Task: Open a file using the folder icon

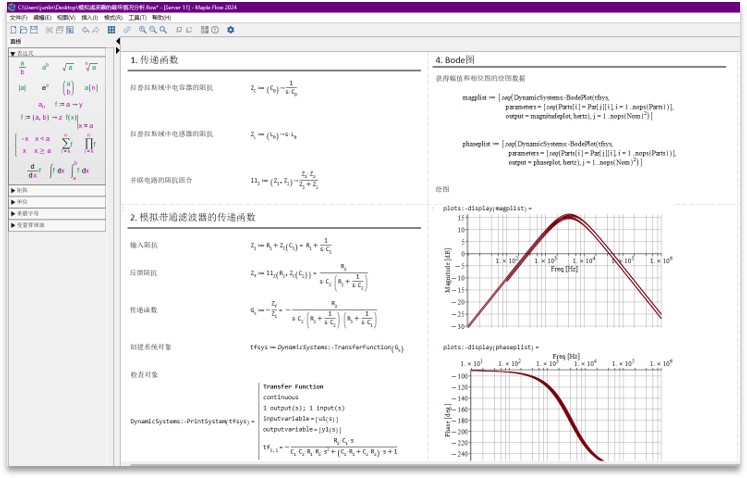Action: pos(23,30)
